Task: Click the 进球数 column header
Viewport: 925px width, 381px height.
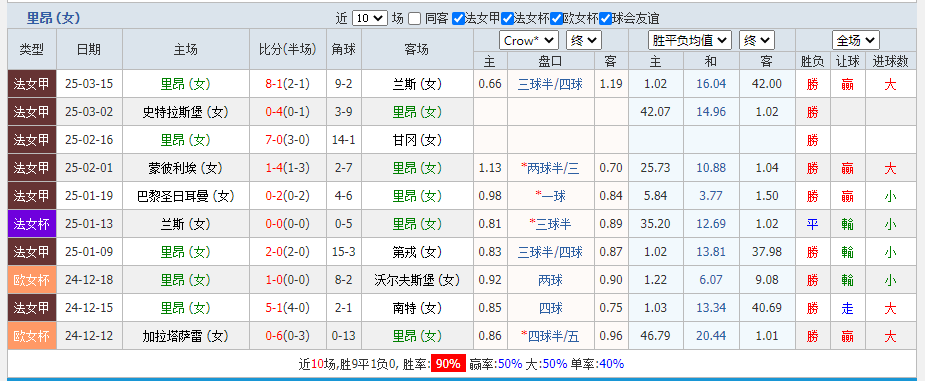Action: pos(890,61)
